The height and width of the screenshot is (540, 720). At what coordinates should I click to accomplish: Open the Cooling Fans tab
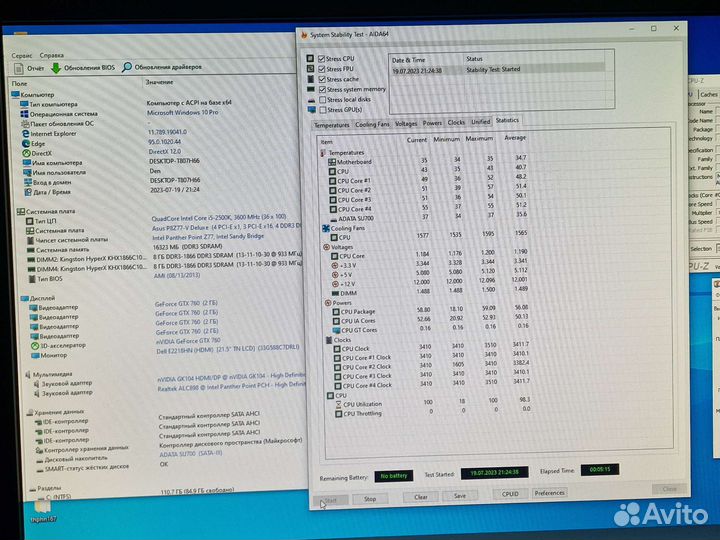click(372, 124)
